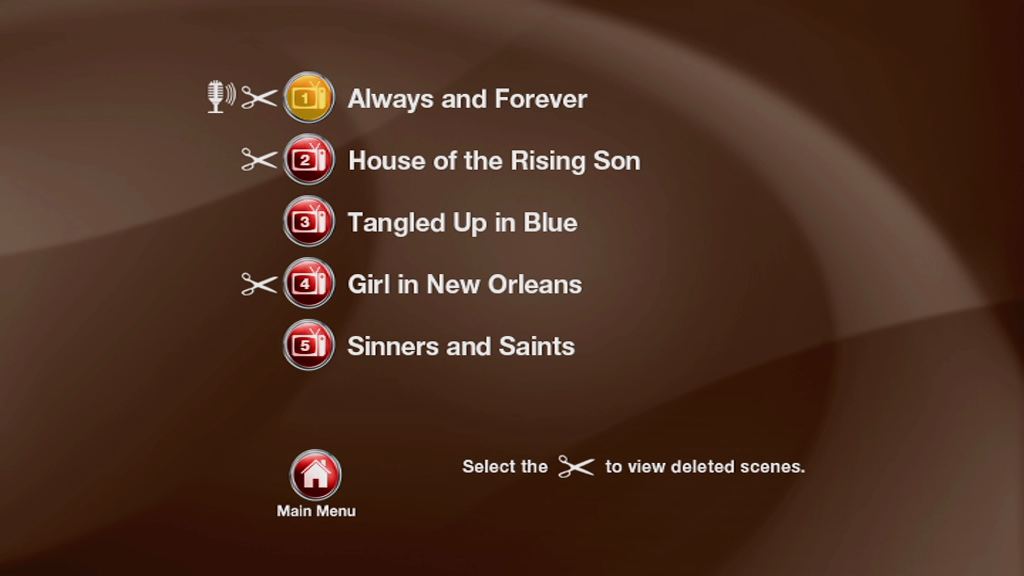This screenshot has width=1024, height=576.
Task: Click the 'Select the' hint text
Action: (505, 467)
